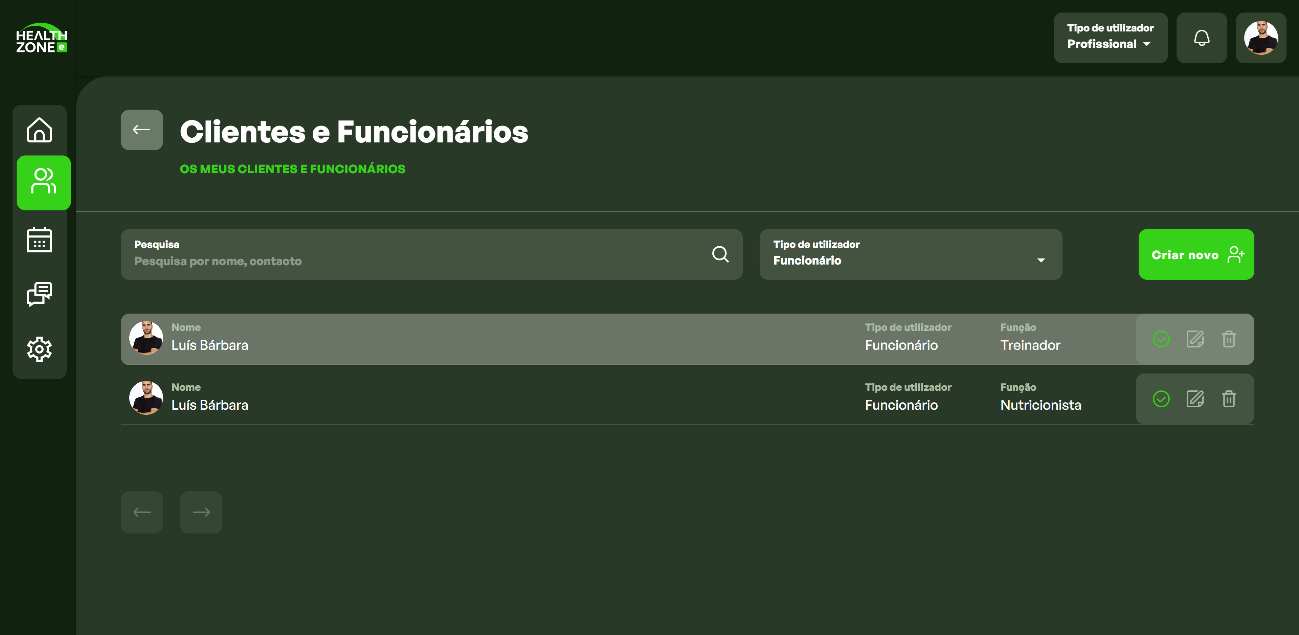Focus the Pesquisa search field

(432, 254)
